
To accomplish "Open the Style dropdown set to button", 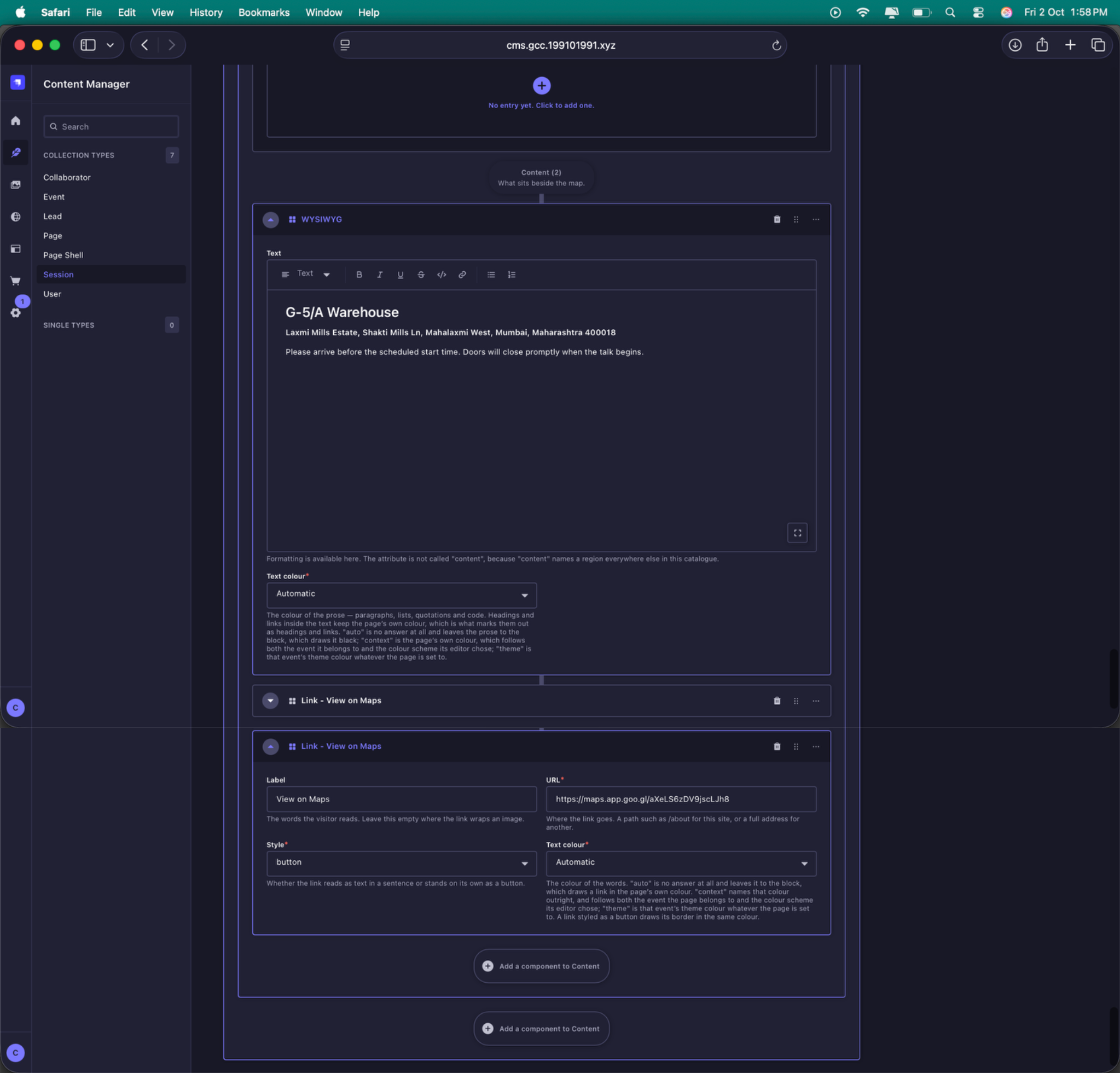I will 401,863.
